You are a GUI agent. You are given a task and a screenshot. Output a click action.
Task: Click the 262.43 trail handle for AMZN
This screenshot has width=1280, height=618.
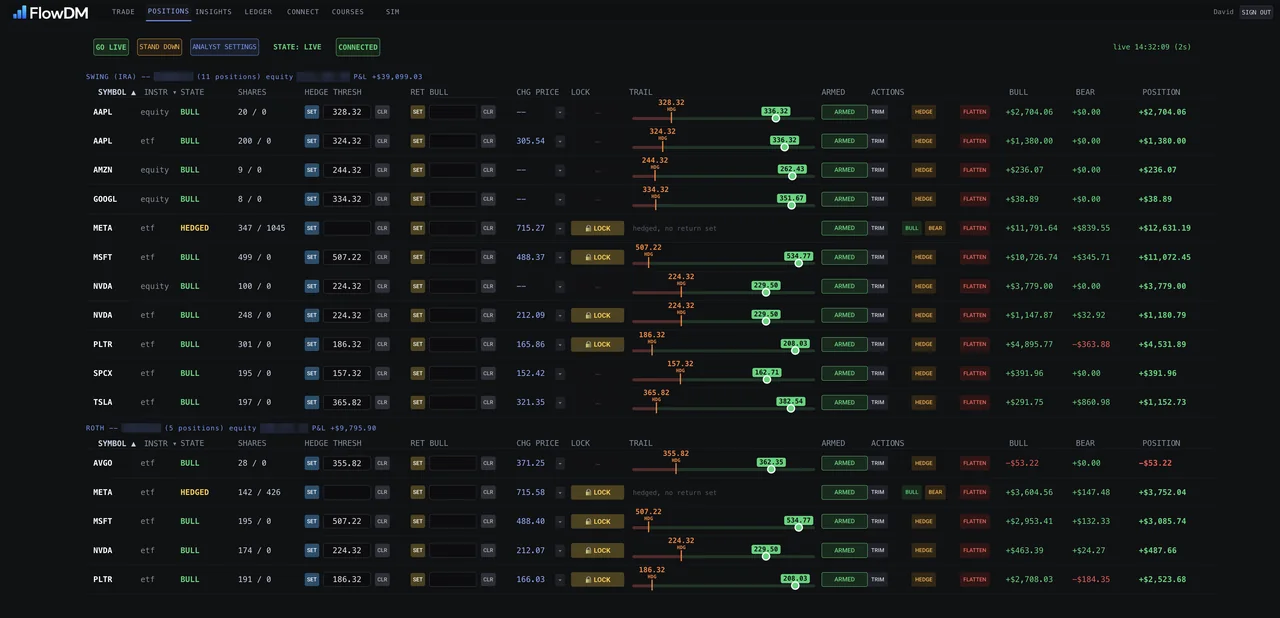tap(792, 176)
